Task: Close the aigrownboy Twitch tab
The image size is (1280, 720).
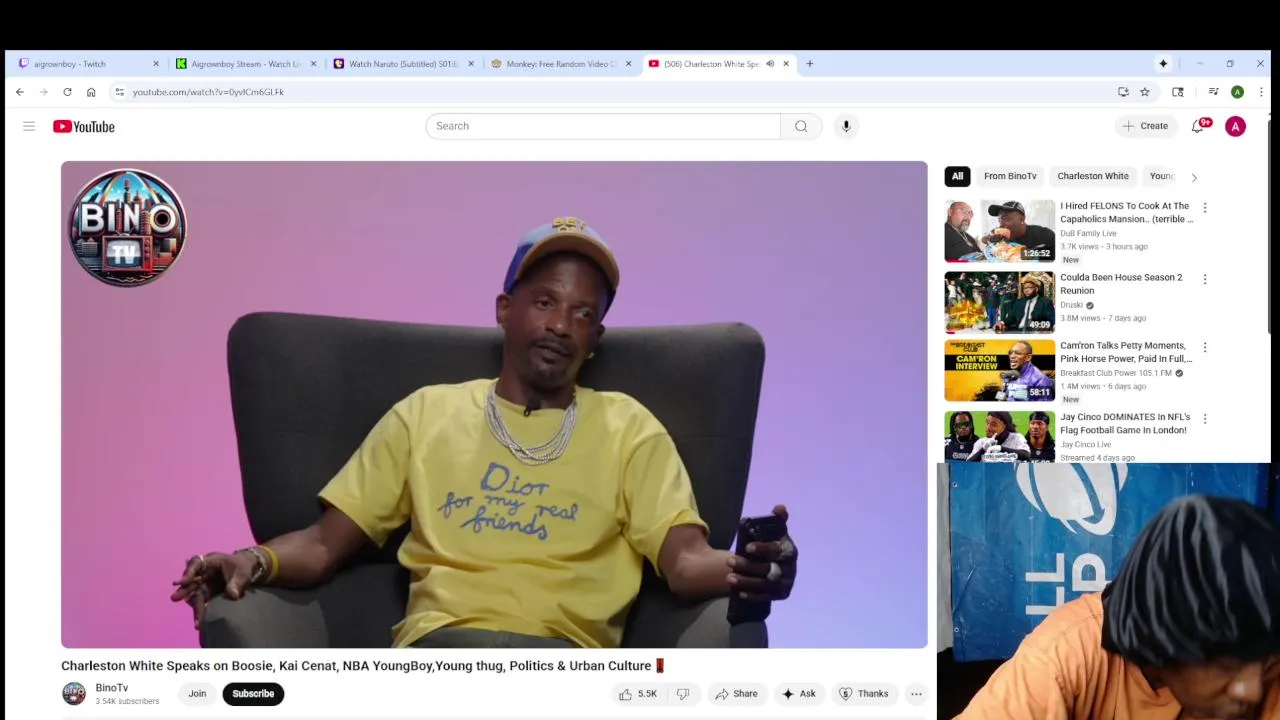Action: click(x=156, y=64)
